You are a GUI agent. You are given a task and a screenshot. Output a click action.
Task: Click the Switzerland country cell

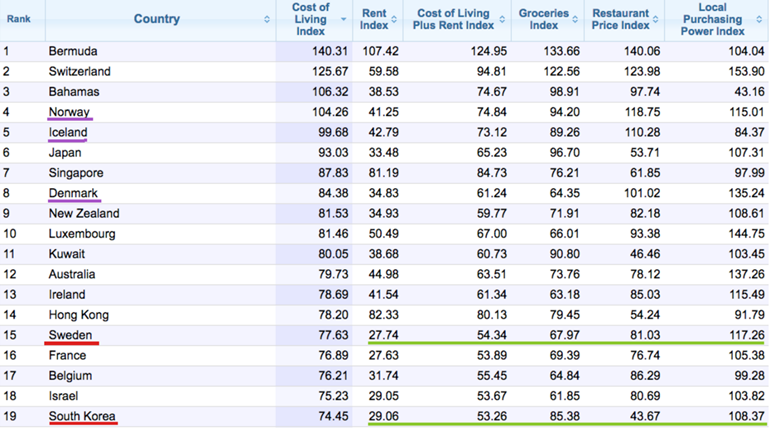(80, 72)
